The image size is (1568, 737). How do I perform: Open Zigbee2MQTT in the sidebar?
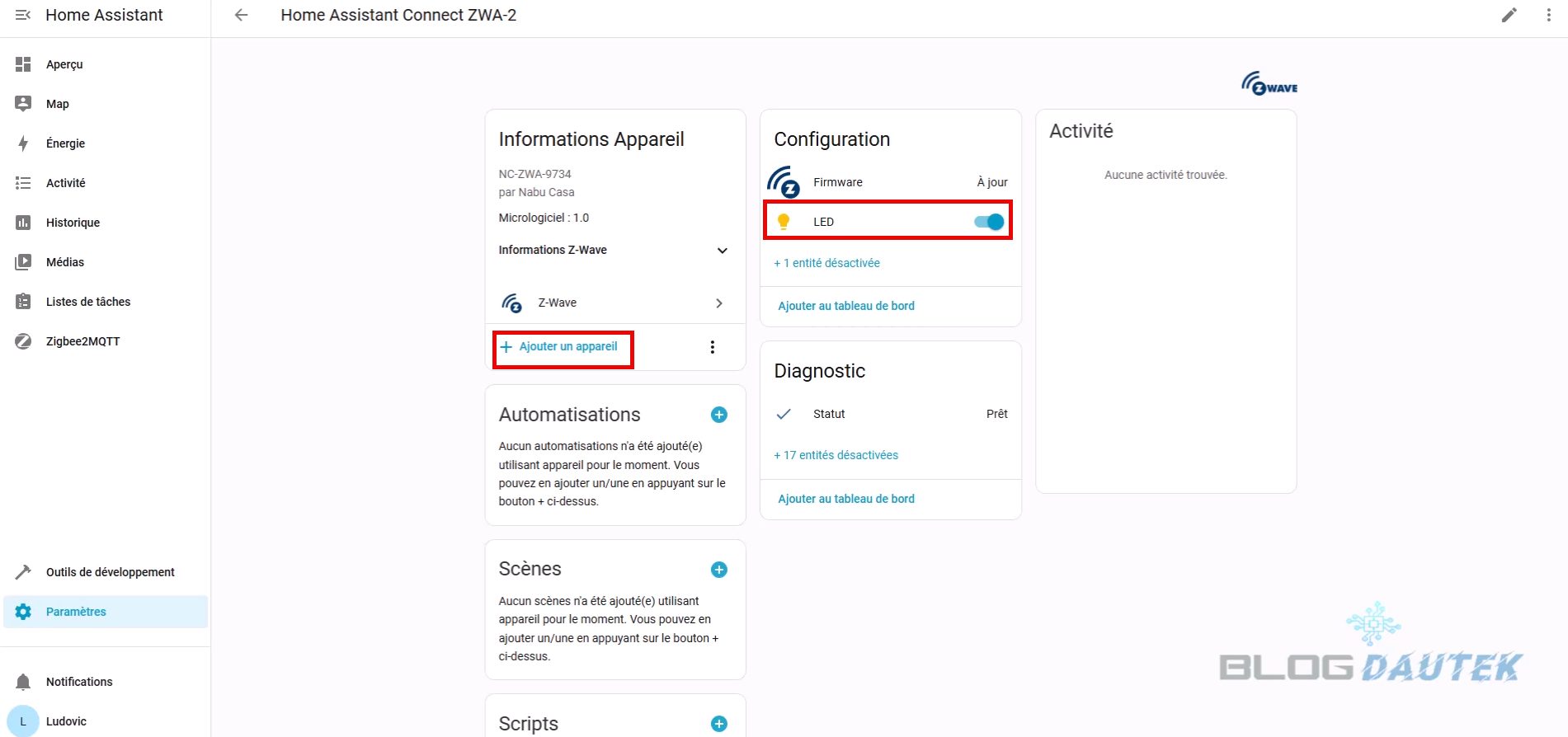pos(82,341)
